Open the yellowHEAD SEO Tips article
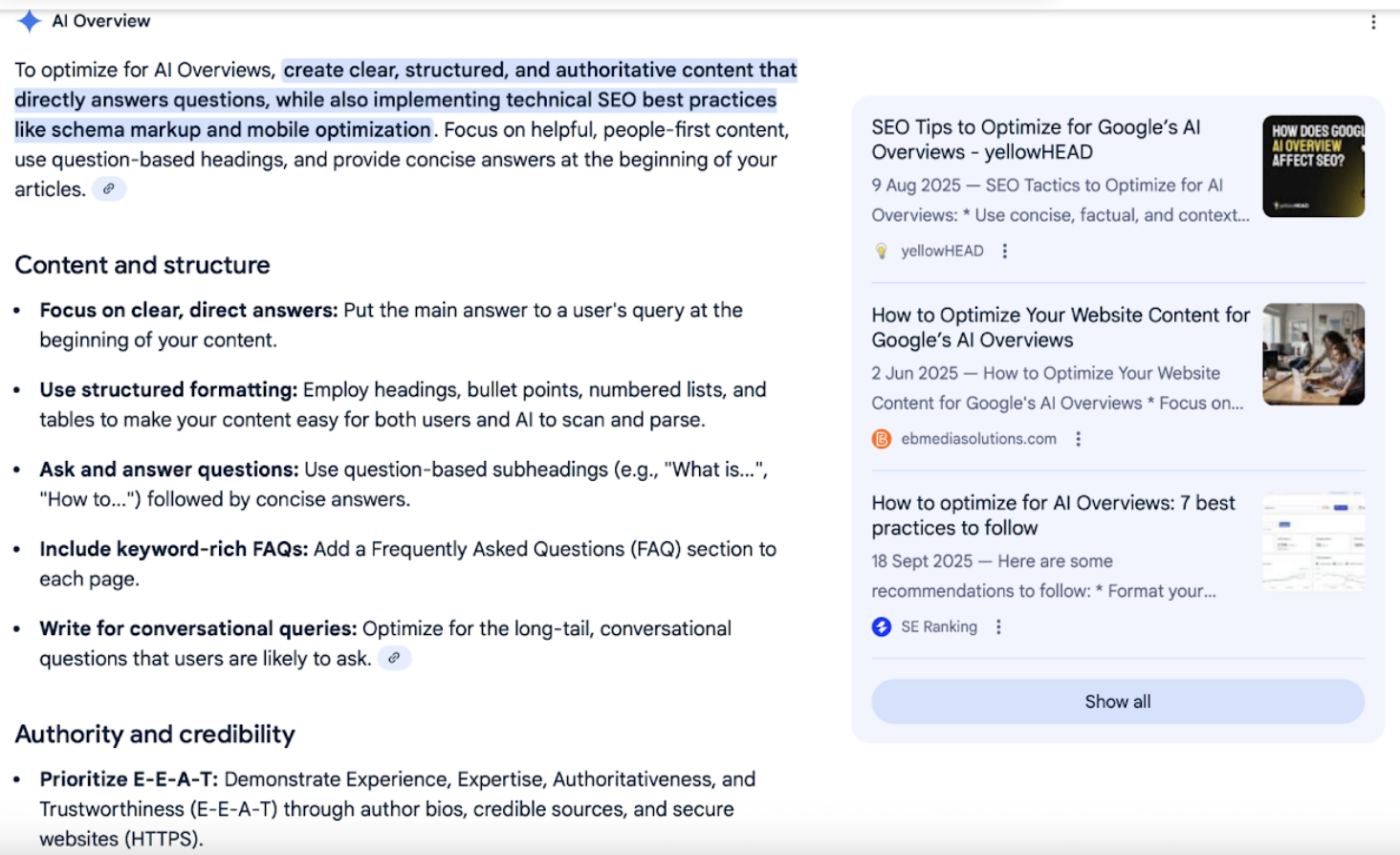Image resolution: width=1400 pixels, height=855 pixels. [1036, 140]
